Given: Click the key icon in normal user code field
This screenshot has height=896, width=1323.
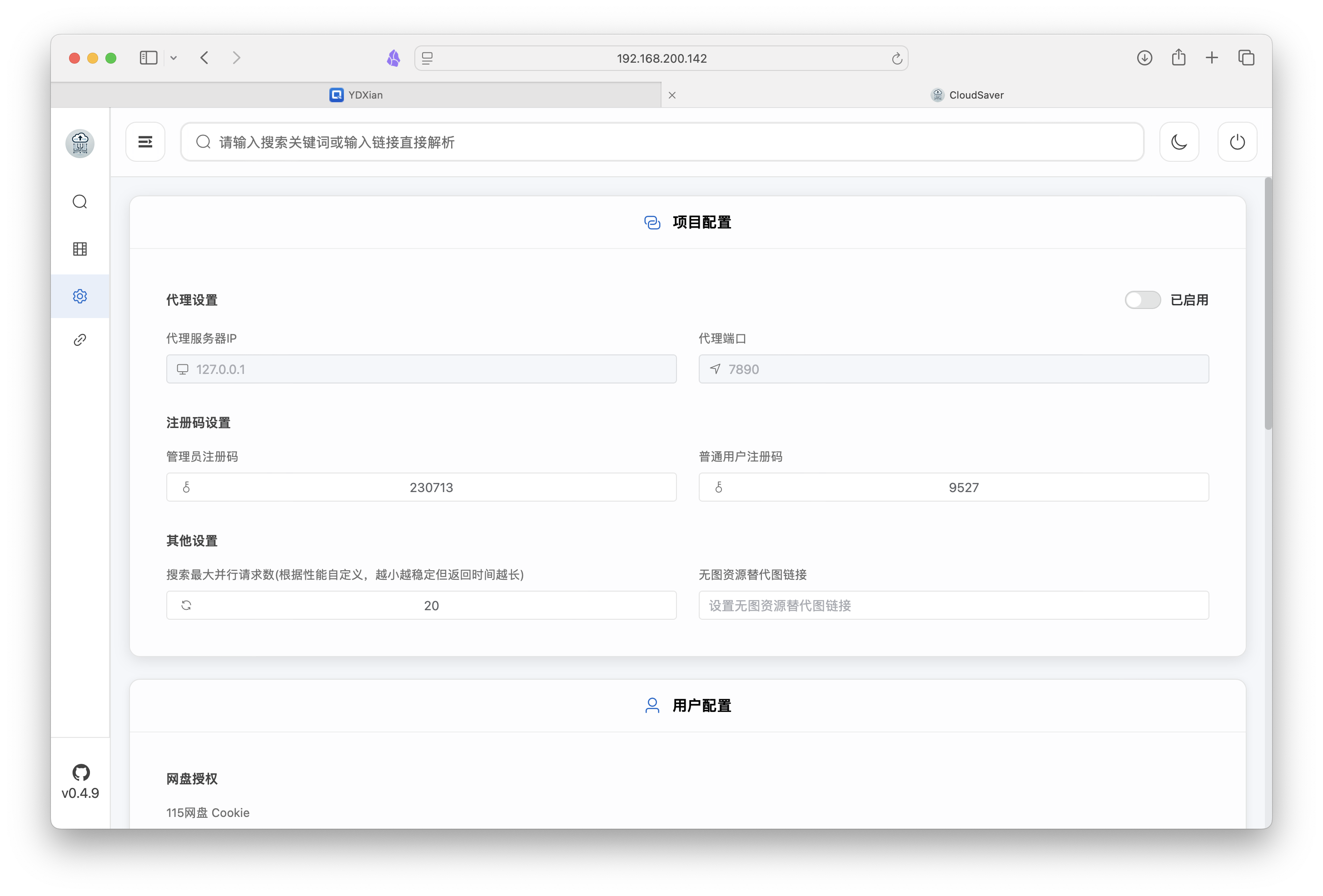Looking at the screenshot, I should click(x=719, y=487).
